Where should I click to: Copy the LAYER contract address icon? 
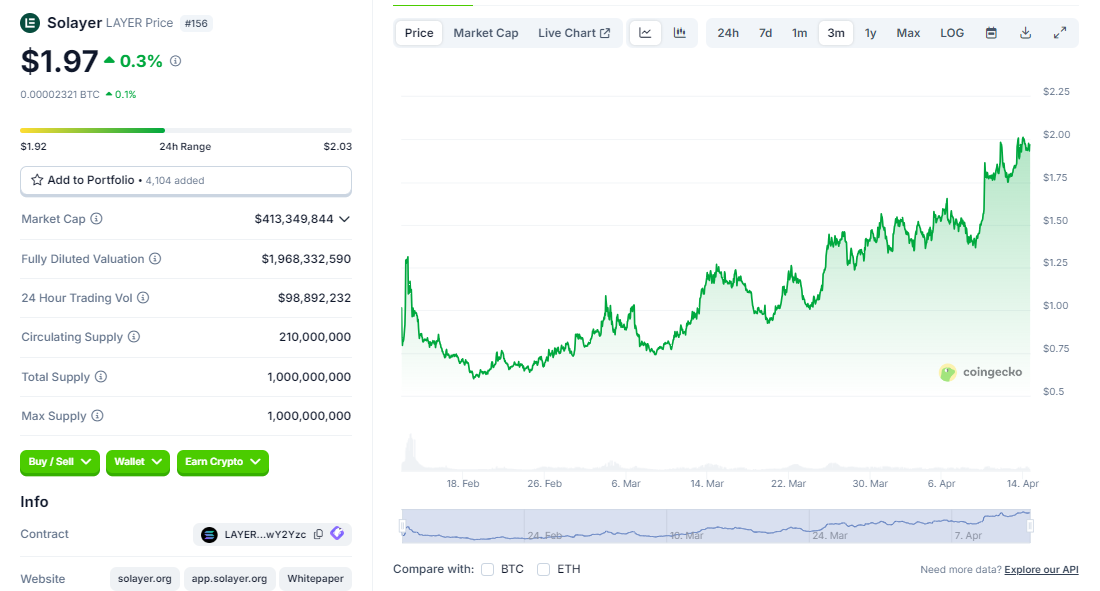[x=319, y=534]
